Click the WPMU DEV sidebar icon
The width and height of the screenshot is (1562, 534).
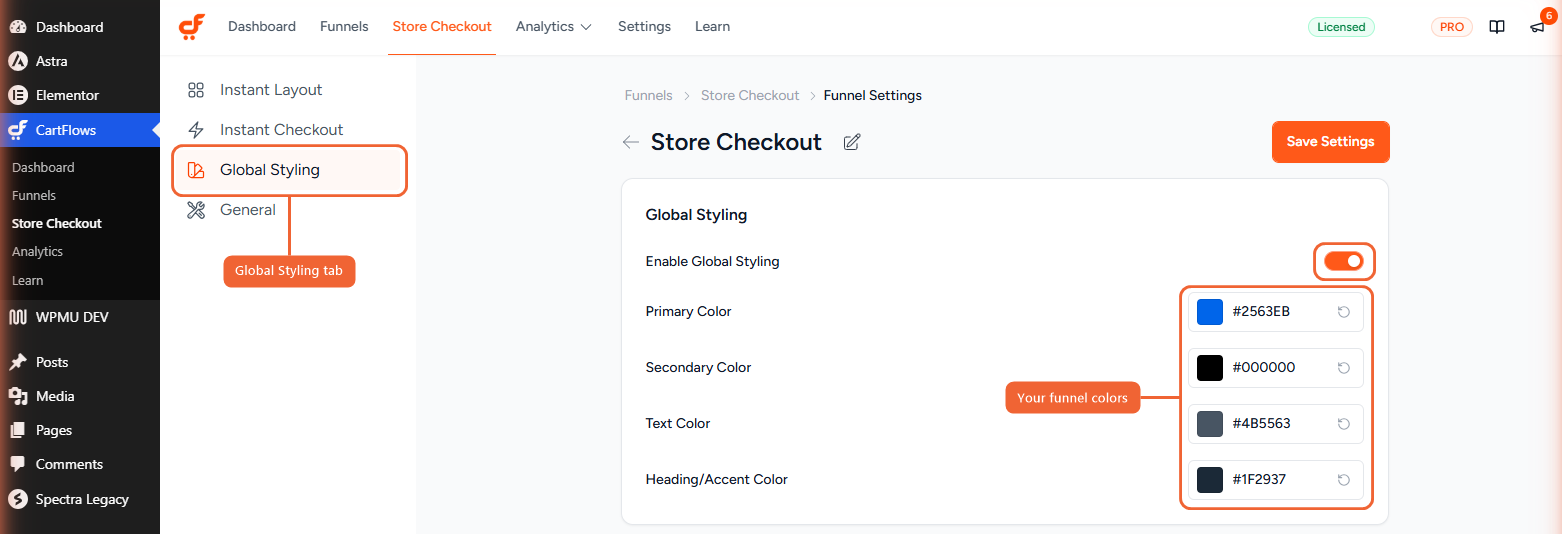click(17, 317)
